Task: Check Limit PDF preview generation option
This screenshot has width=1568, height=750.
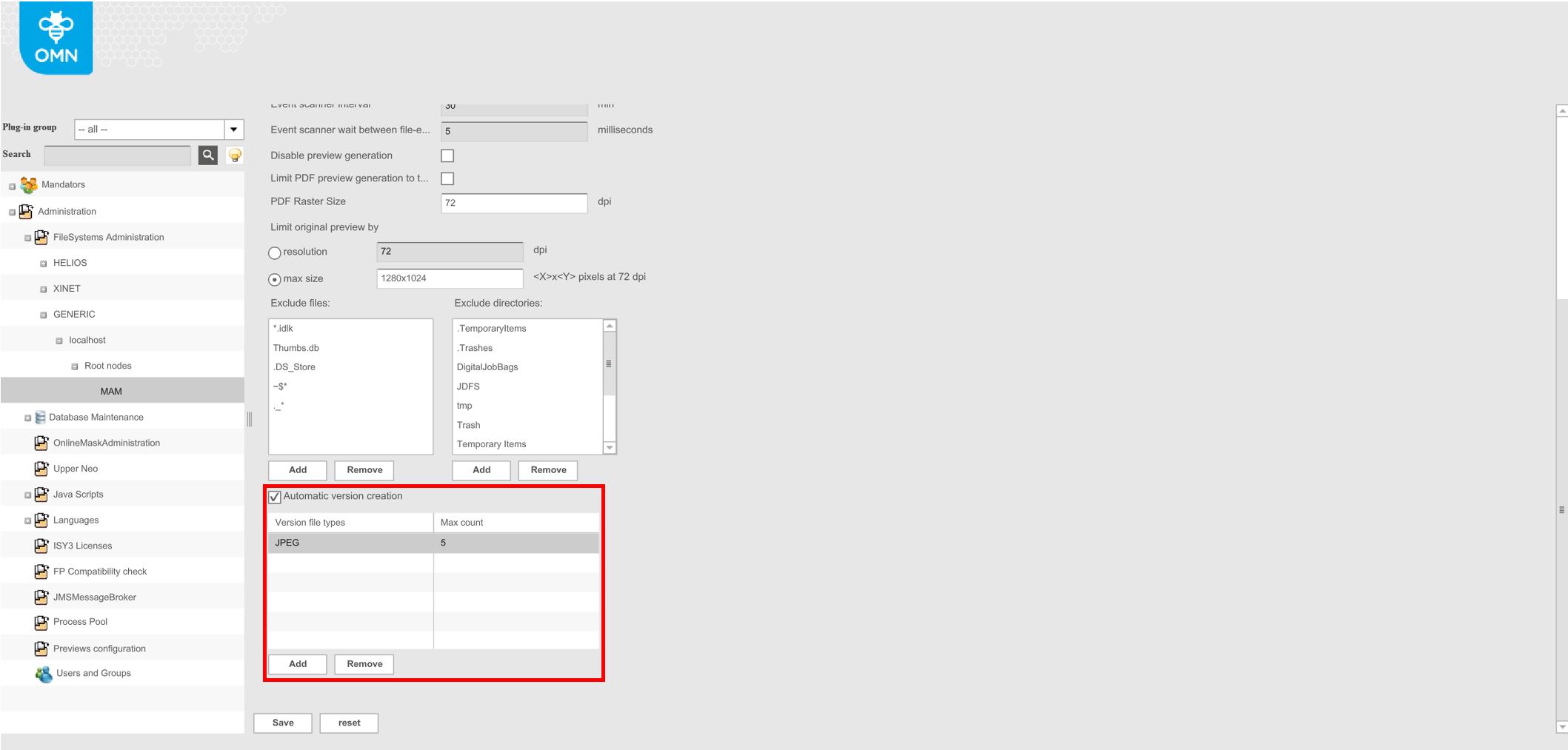Action: [x=447, y=178]
